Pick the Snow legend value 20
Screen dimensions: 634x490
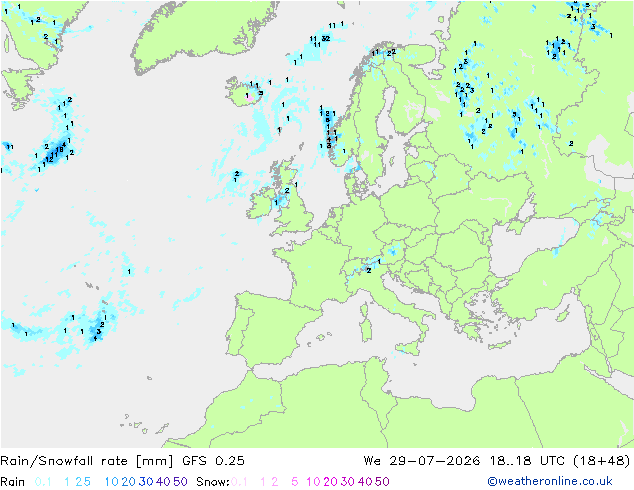(x=330, y=482)
